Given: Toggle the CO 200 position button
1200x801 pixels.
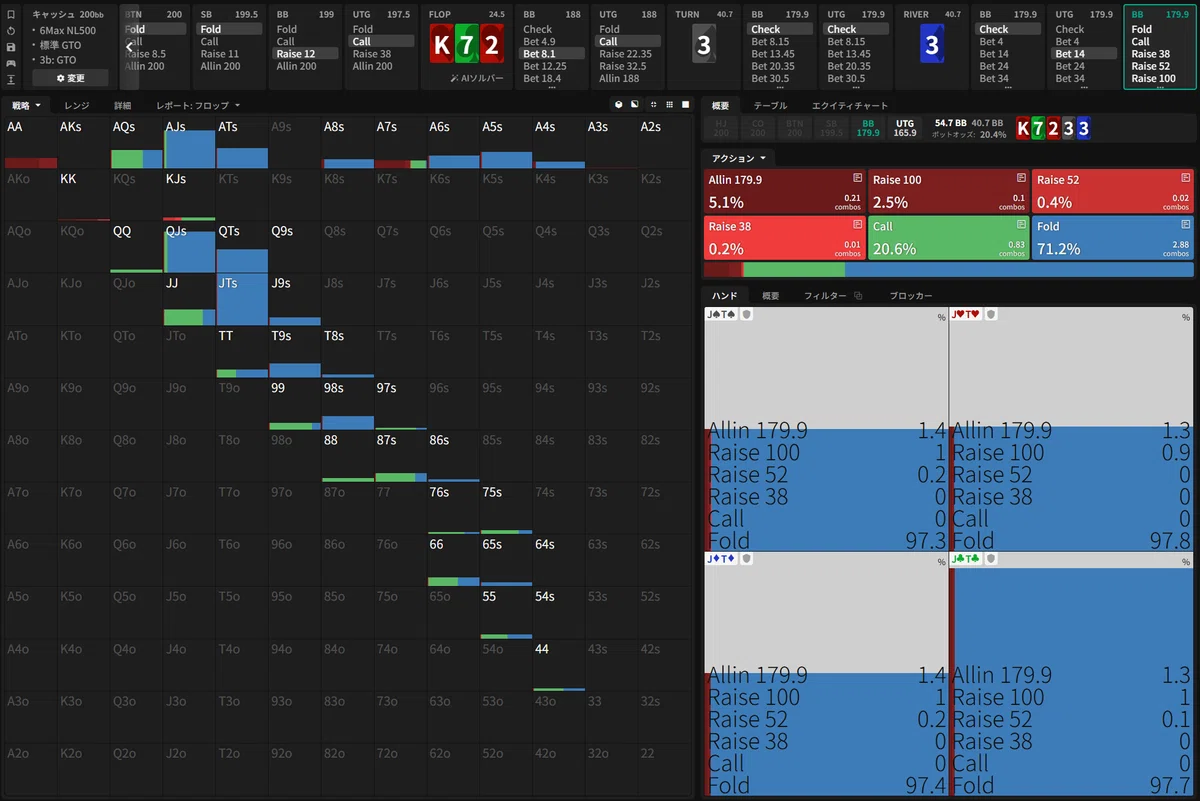Looking at the screenshot, I should click(x=757, y=127).
